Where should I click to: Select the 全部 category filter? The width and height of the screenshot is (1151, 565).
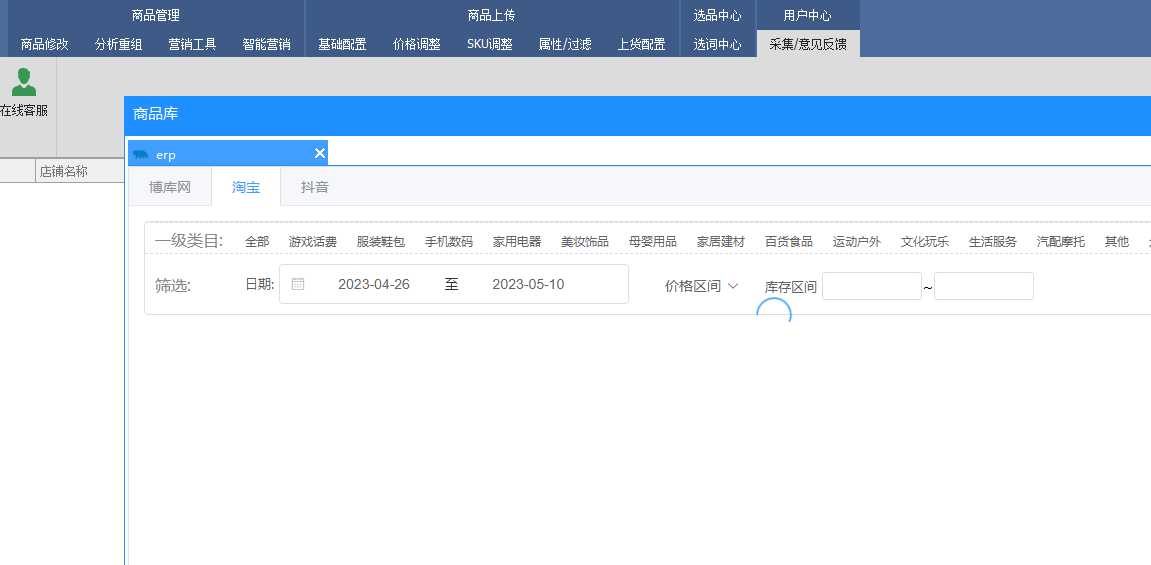click(257, 242)
